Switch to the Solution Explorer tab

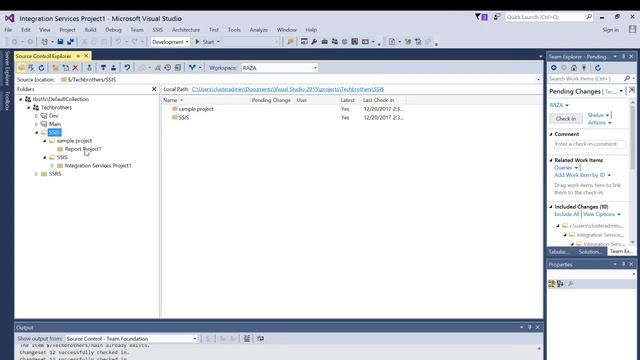coord(589,251)
